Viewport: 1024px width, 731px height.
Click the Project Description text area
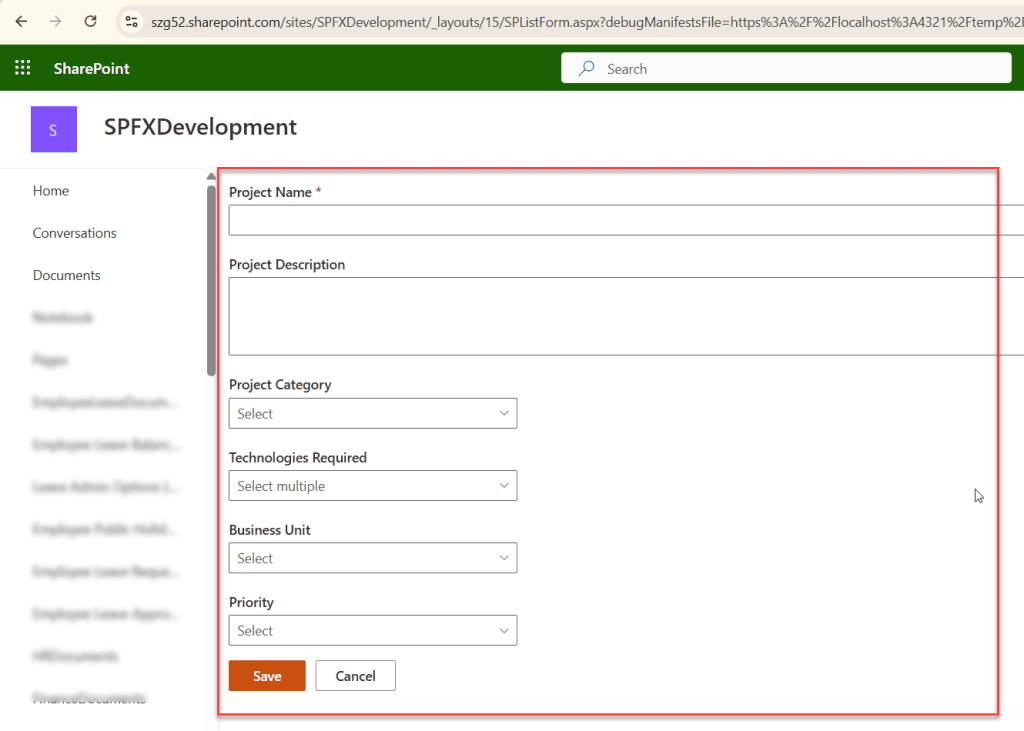pos(626,316)
